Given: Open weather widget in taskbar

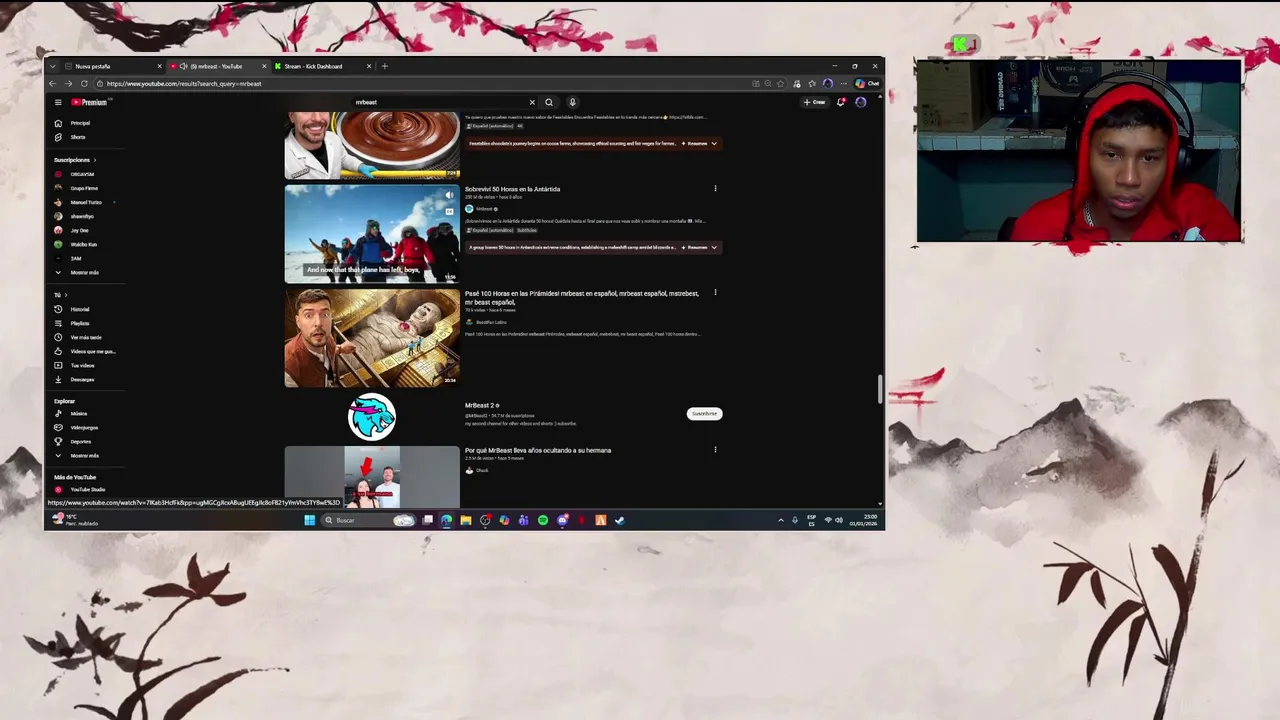Looking at the screenshot, I should pyautogui.click(x=75, y=520).
